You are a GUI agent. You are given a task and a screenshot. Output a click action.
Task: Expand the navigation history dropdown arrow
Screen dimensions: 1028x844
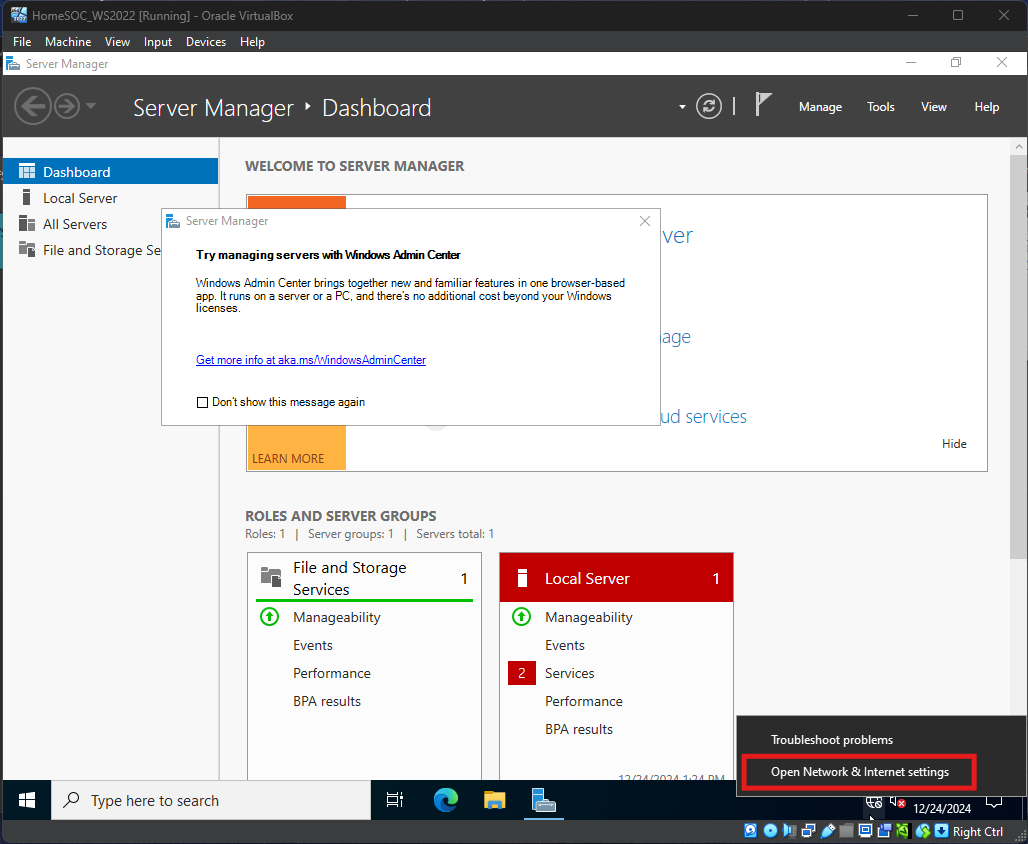click(x=91, y=106)
